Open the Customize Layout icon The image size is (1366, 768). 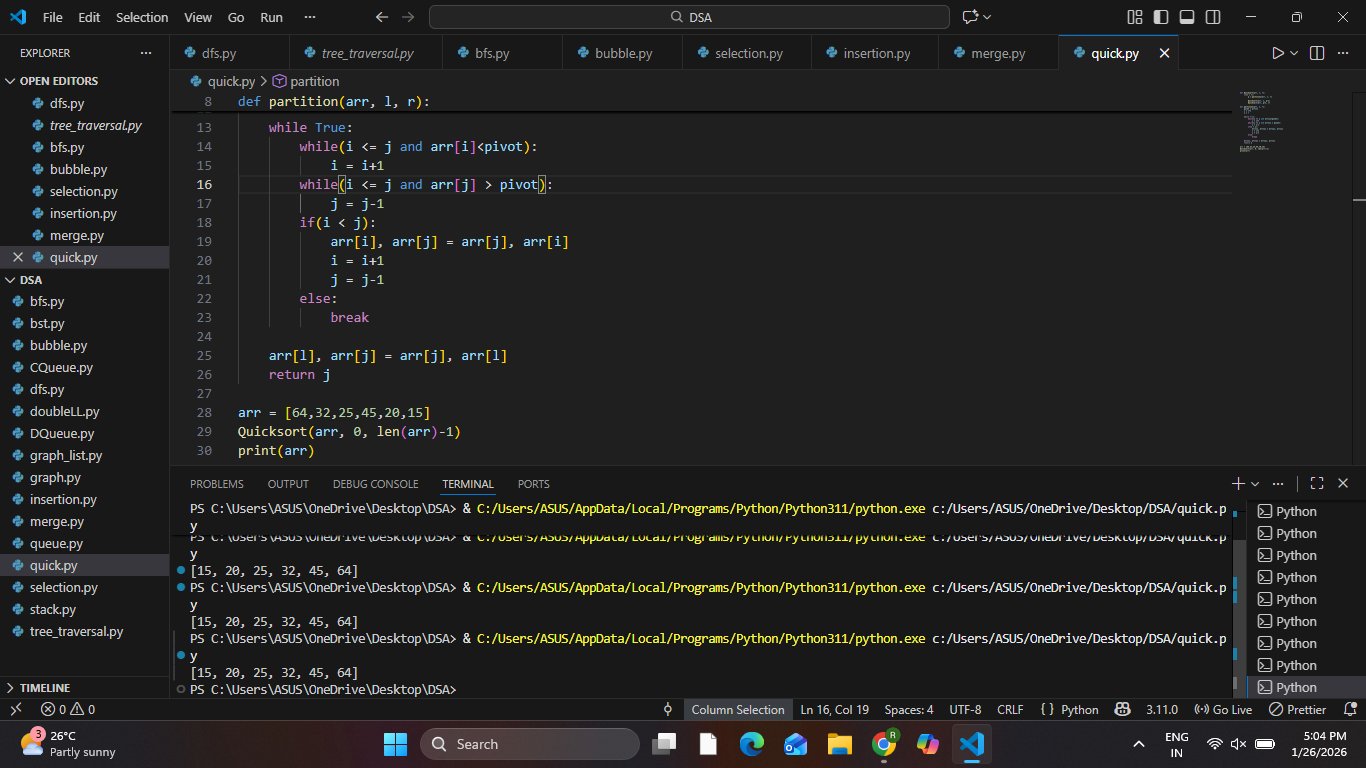coord(1134,17)
